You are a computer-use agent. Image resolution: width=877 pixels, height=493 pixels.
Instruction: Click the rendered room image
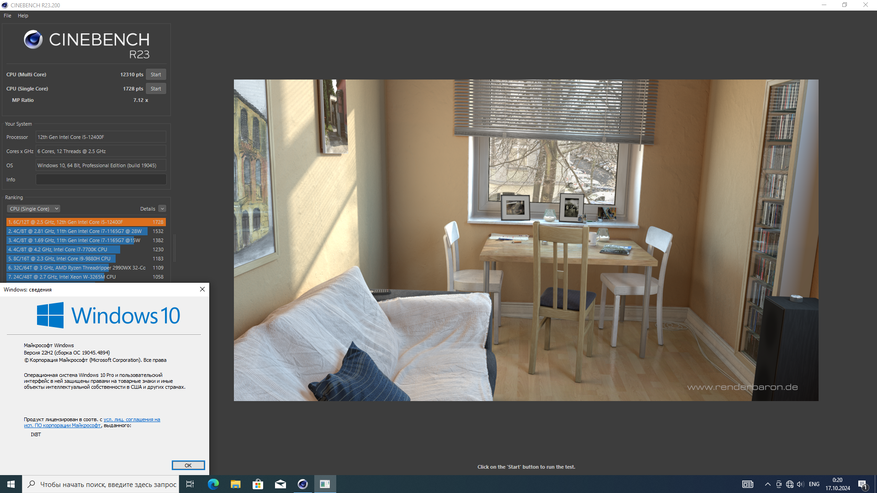526,240
